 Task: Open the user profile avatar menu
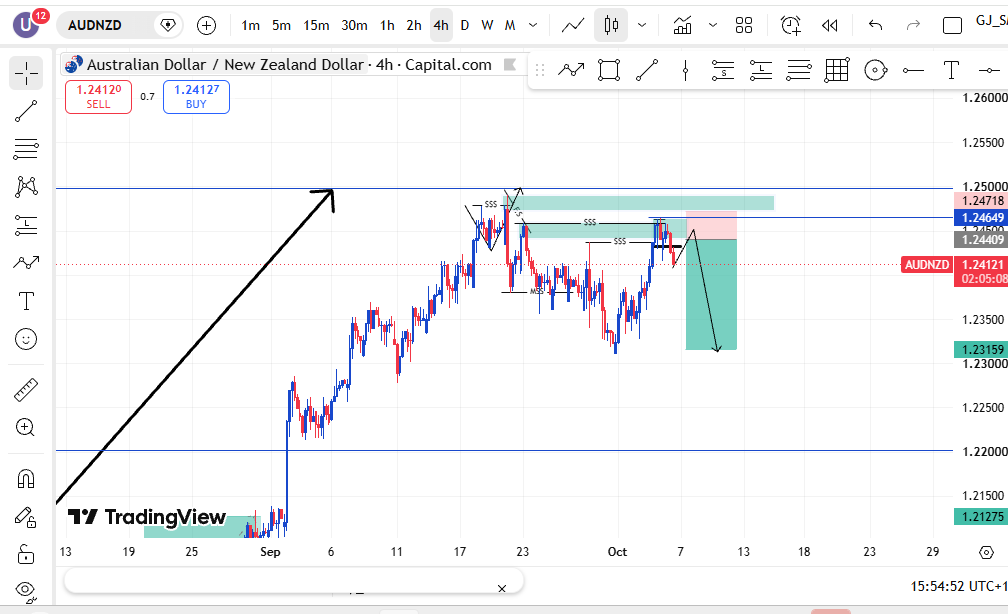[x=26, y=24]
